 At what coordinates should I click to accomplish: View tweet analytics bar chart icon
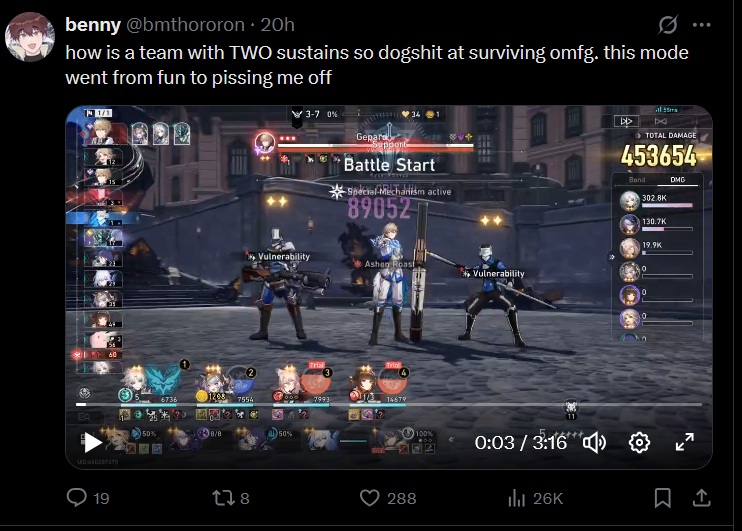517,498
